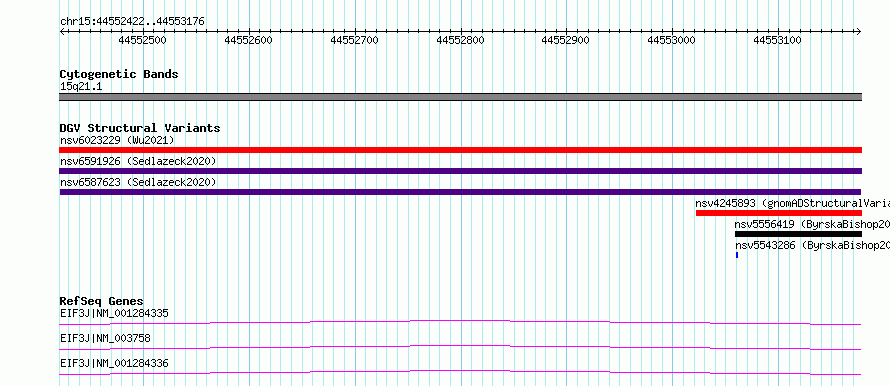
Task: Select the magenta NM_001284335 intron line
Action: [460, 322]
